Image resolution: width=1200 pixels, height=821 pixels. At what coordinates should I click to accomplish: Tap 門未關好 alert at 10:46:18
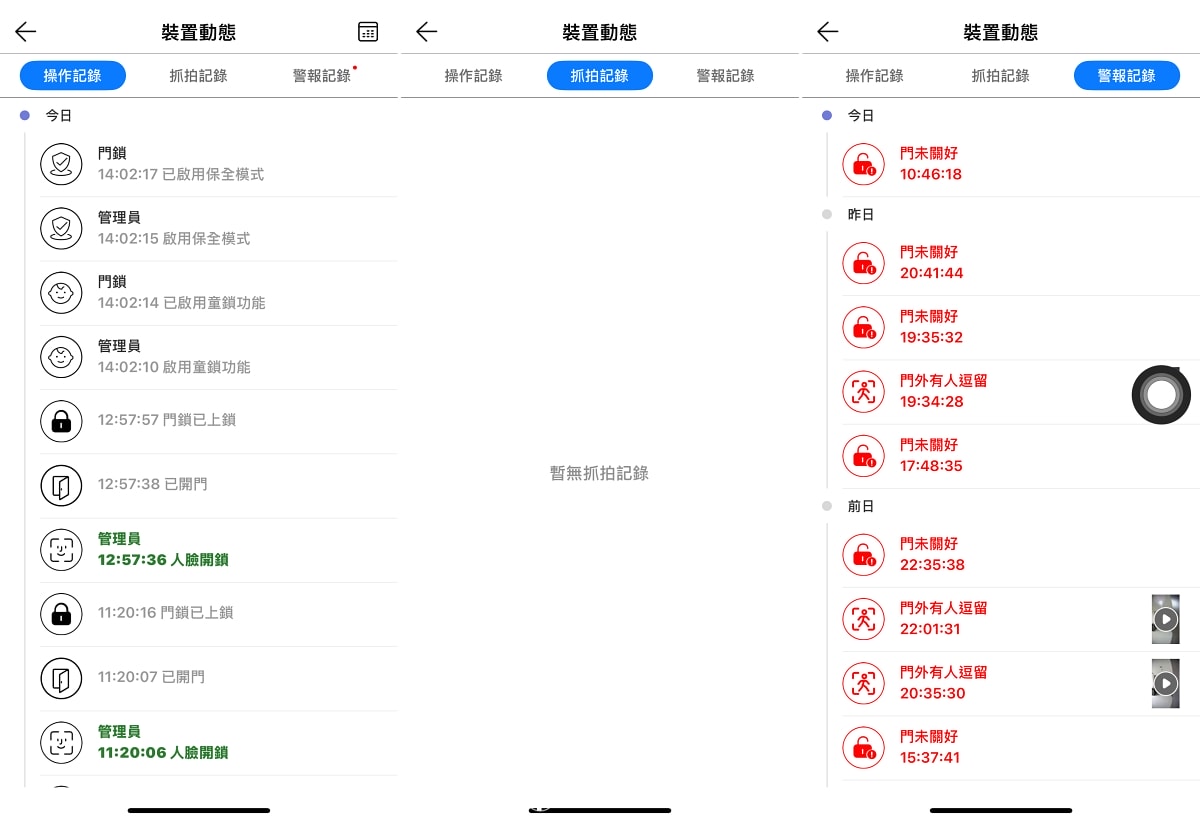click(931, 164)
